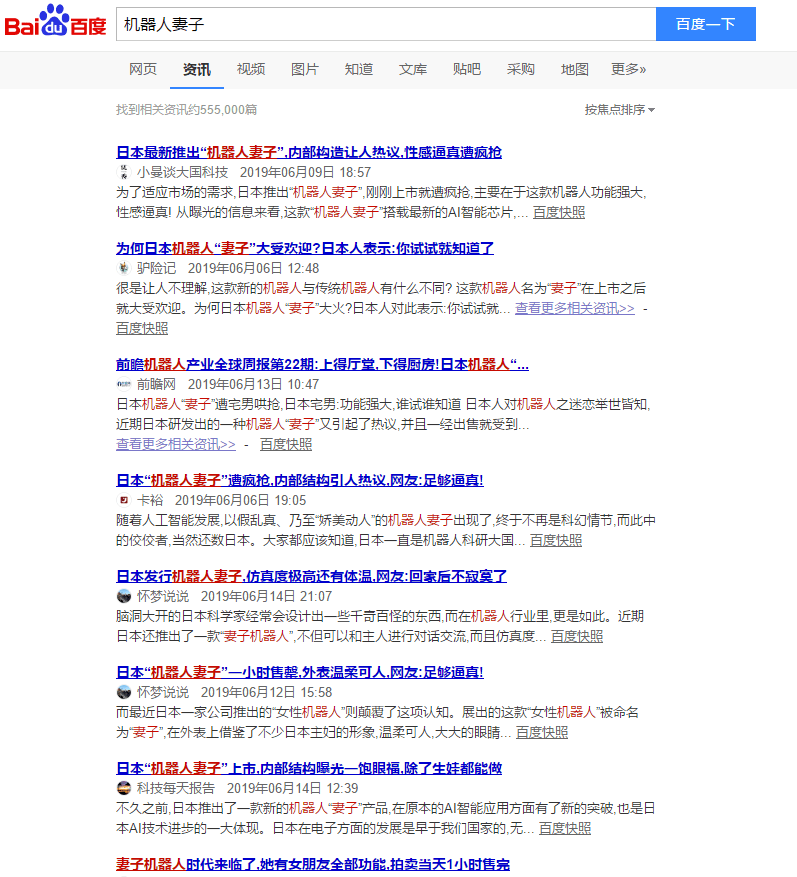The height and width of the screenshot is (877, 797).
Task: Click the 前瞻网 source logo icon
Action: click(123, 384)
